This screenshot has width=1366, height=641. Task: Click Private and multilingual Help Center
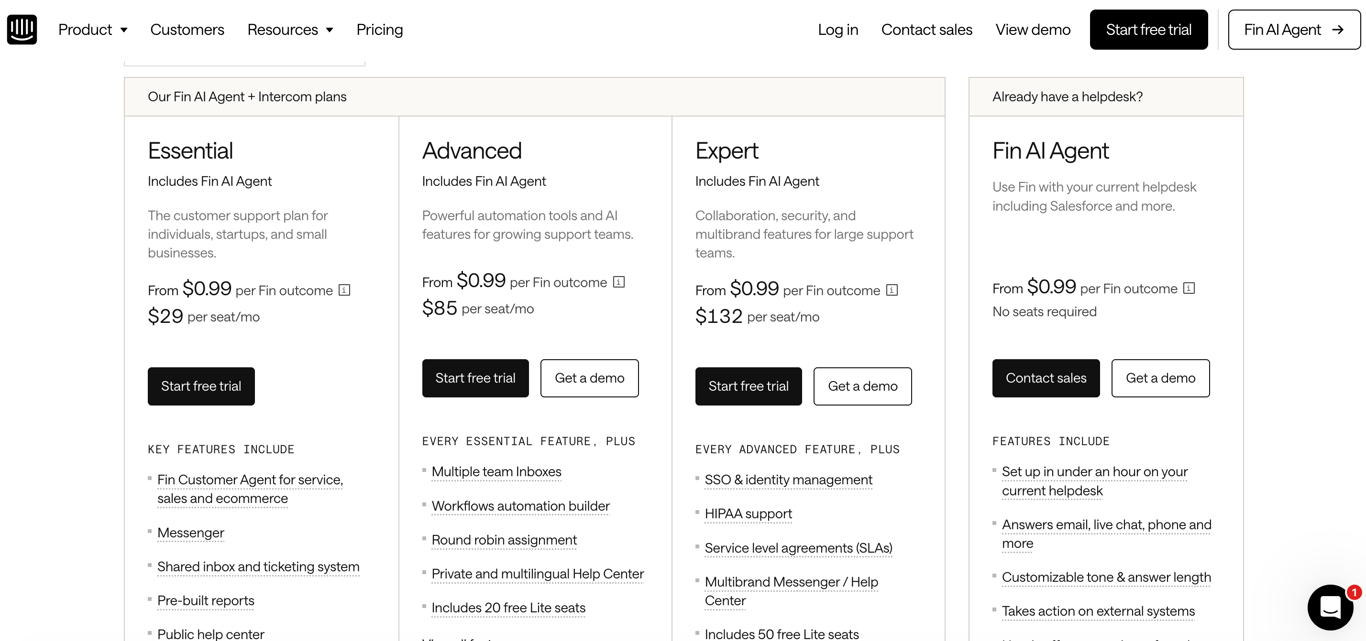[x=537, y=574]
